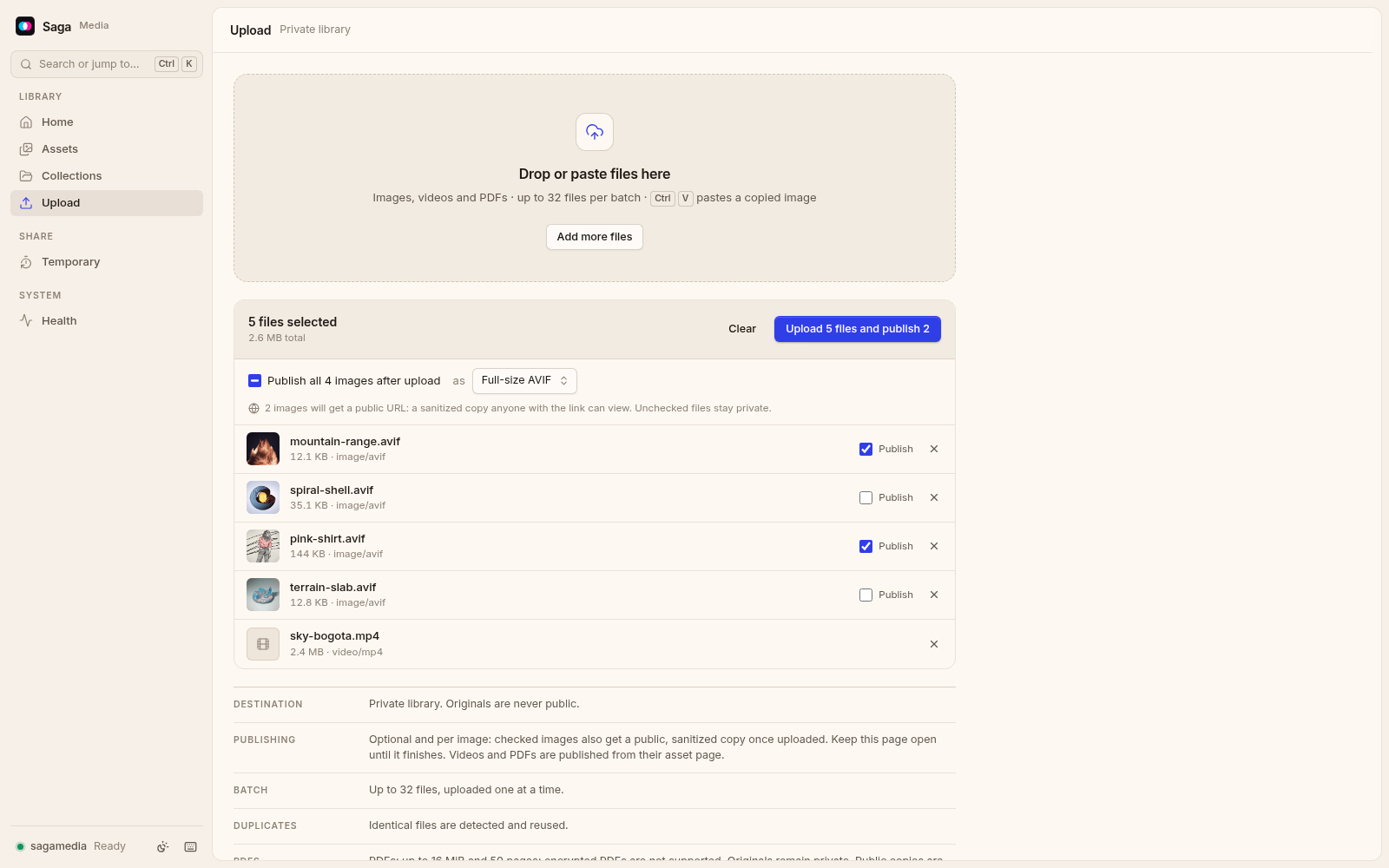Clear the selected files
This screenshot has height=868, width=1389.
coord(742,329)
